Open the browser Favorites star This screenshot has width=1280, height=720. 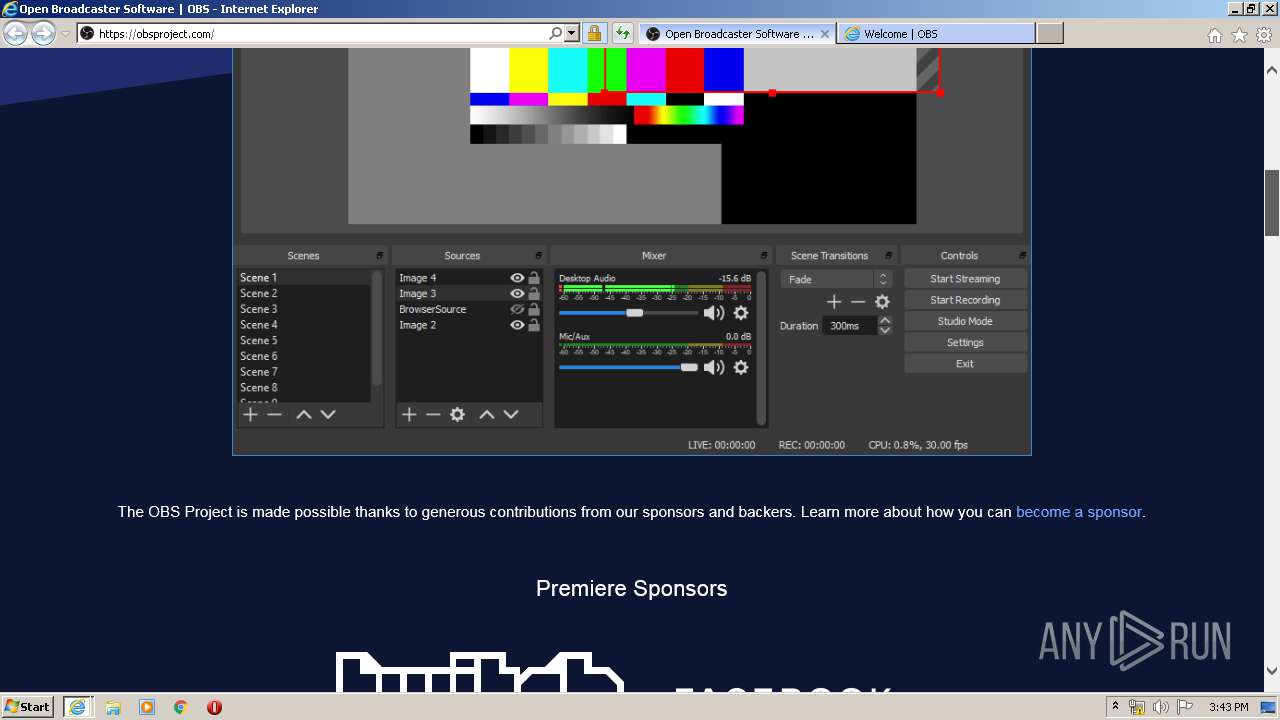click(1239, 35)
